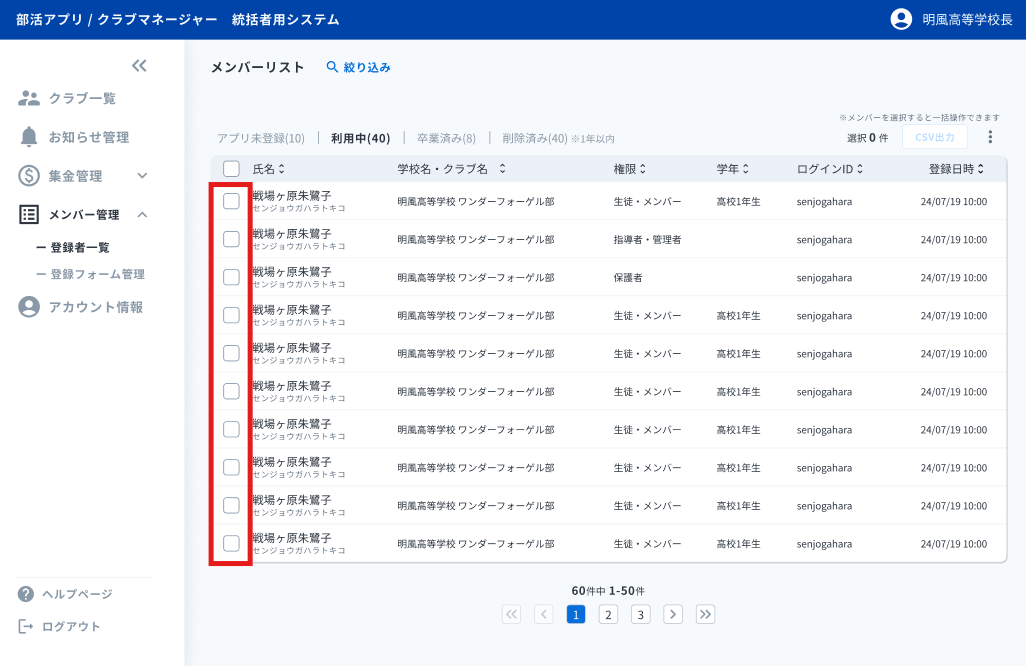Screen dimensions: 1026x666
Task: Click the user avatar icon in header
Action: tap(901, 19)
